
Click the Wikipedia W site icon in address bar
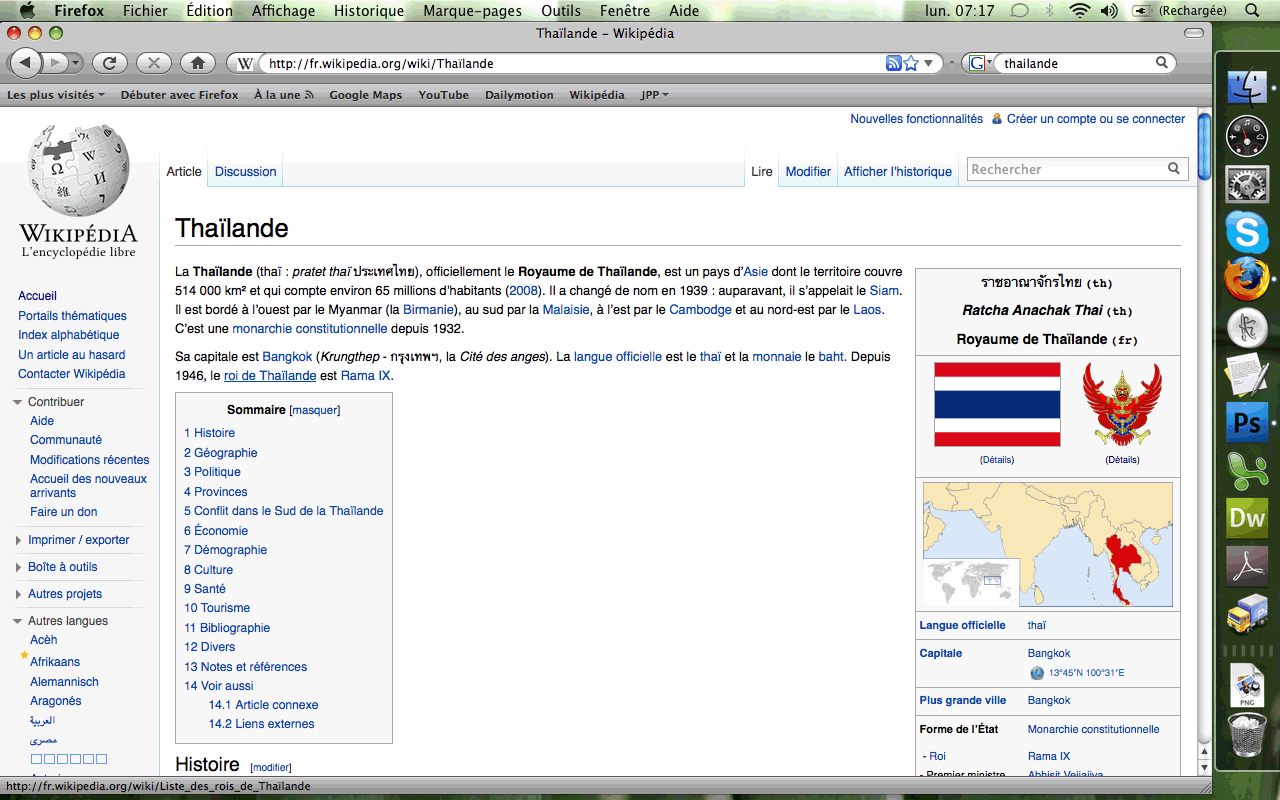click(245, 63)
